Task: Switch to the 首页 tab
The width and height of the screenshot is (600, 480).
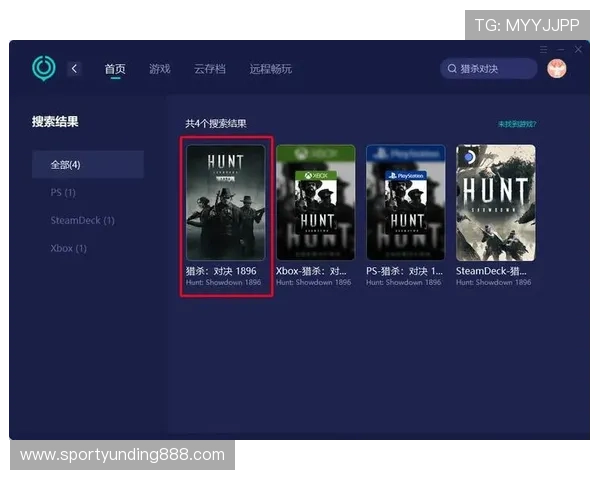Action: coord(115,69)
